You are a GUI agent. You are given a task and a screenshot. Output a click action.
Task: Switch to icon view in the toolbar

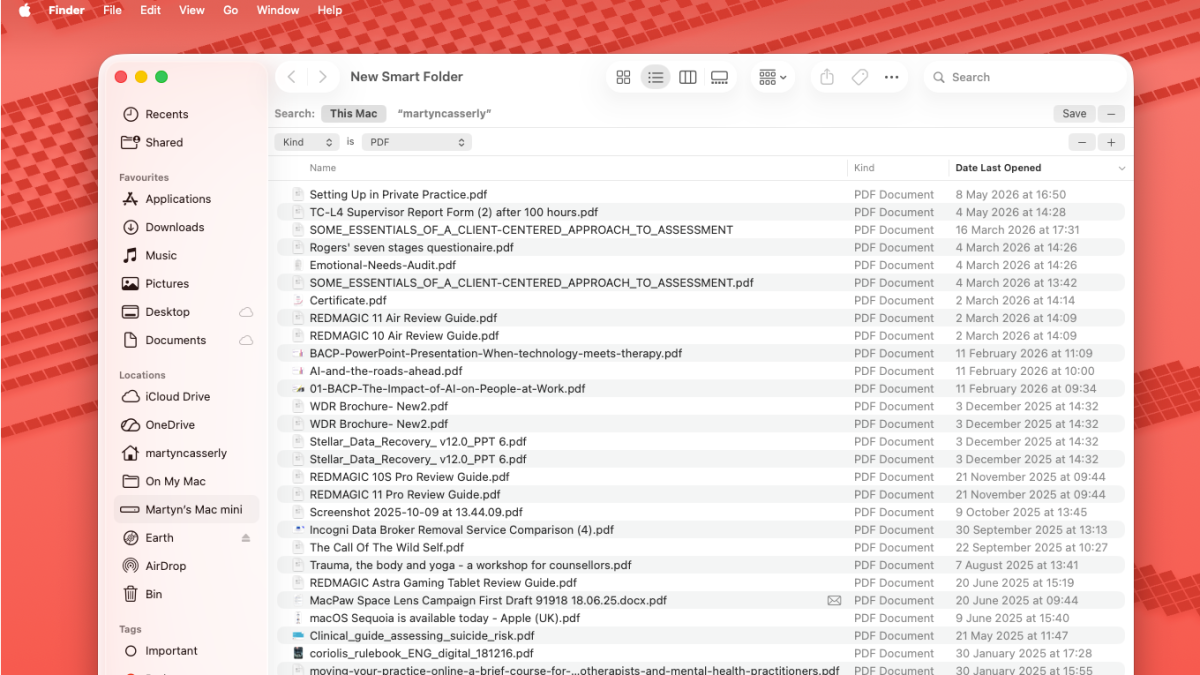coord(623,77)
